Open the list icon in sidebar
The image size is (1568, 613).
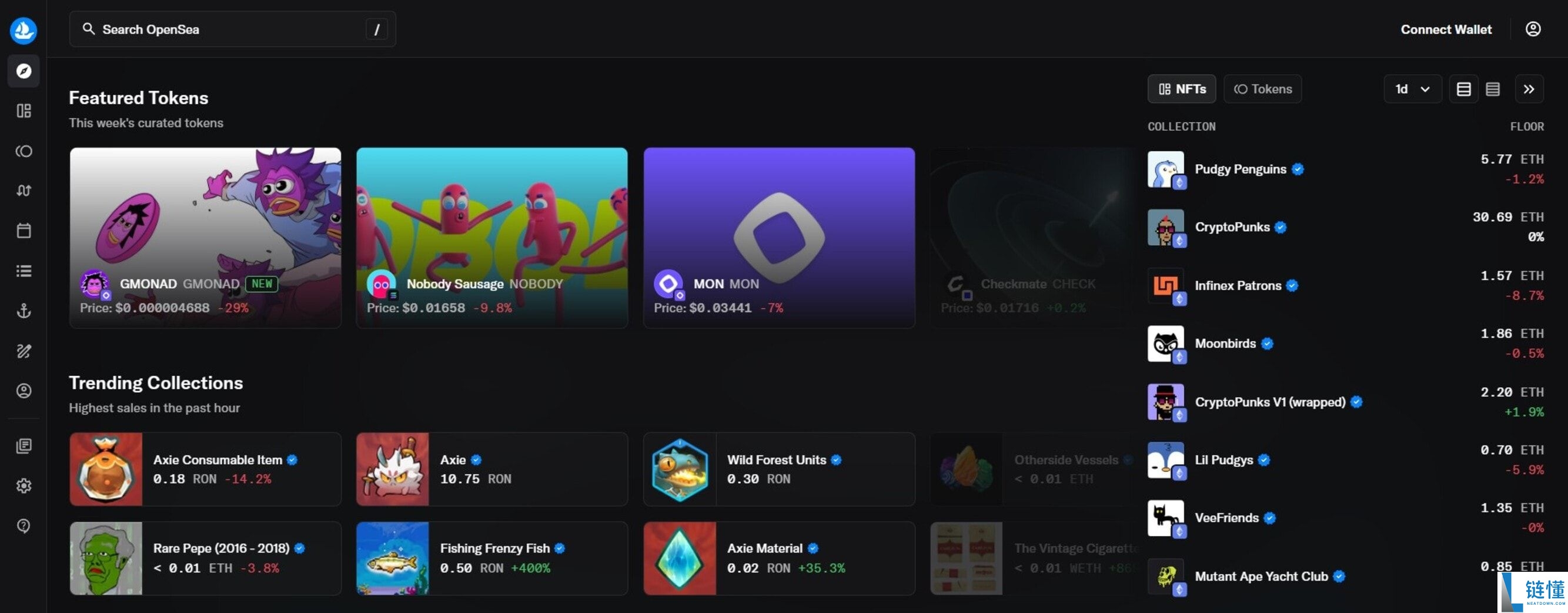click(24, 271)
